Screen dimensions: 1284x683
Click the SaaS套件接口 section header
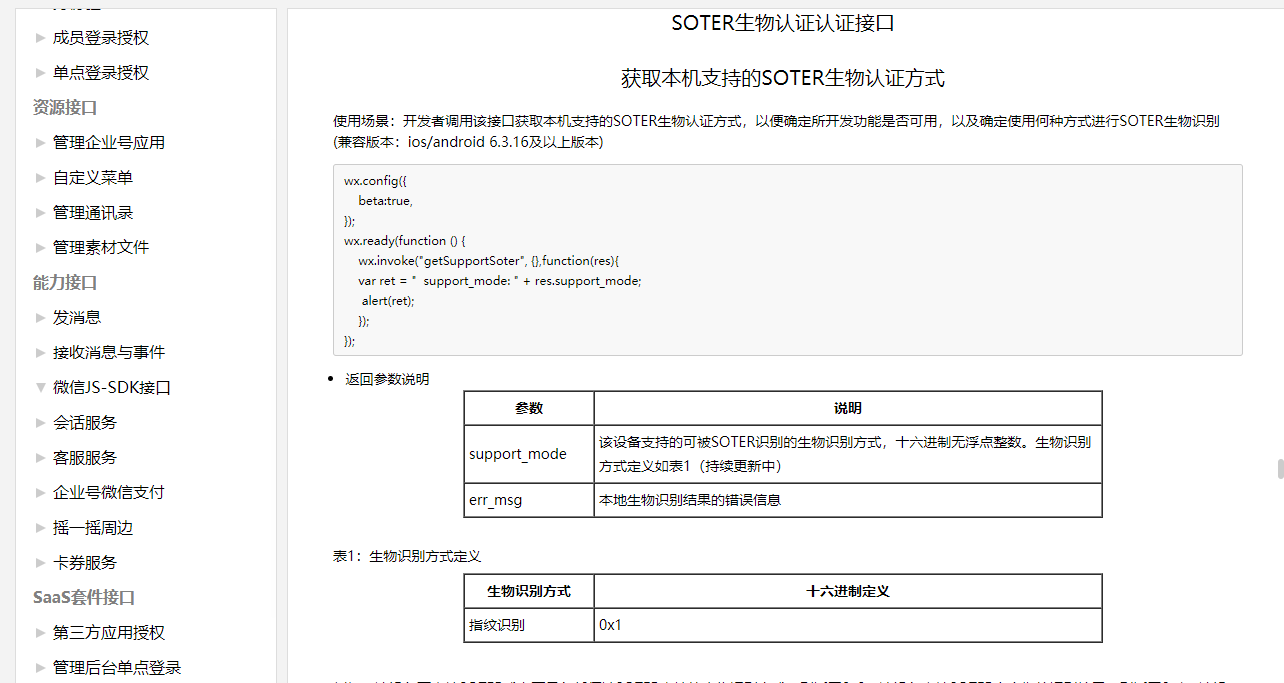tap(84, 598)
